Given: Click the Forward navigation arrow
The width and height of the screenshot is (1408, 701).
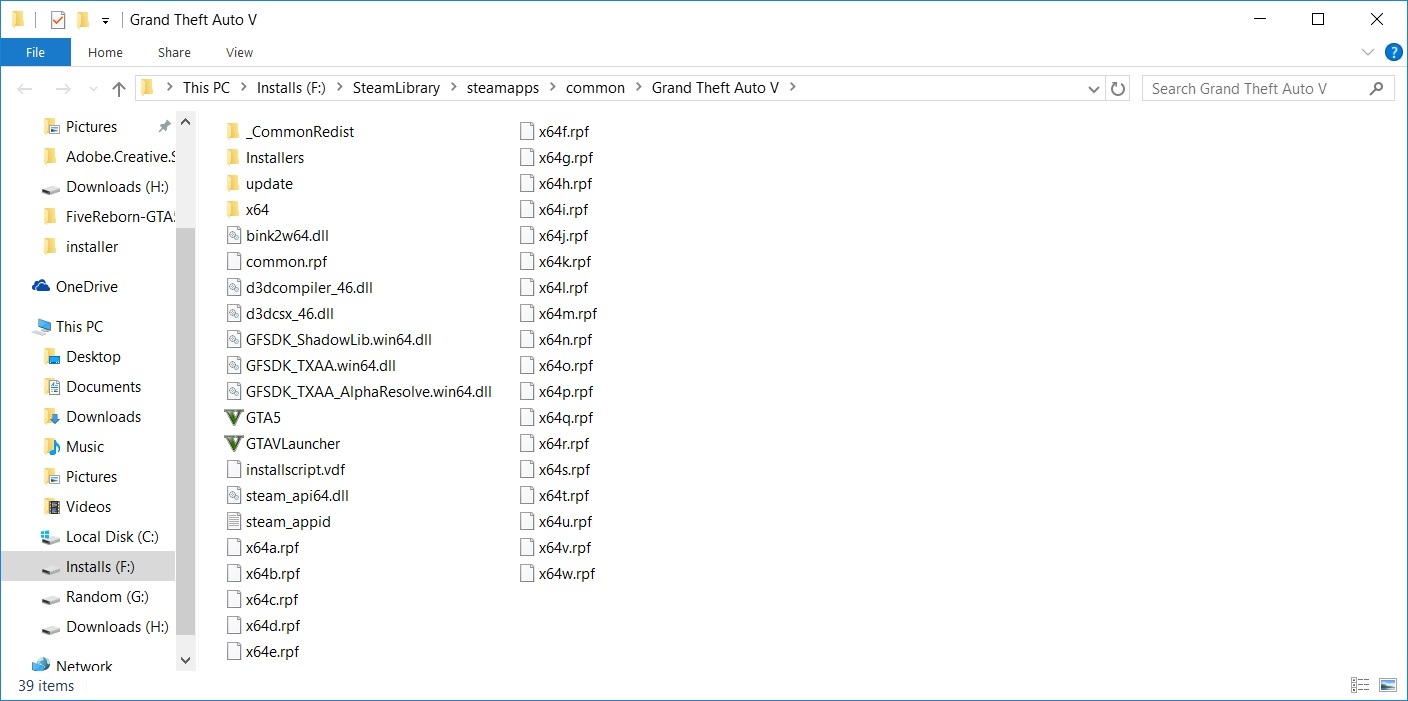Looking at the screenshot, I should (63, 89).
